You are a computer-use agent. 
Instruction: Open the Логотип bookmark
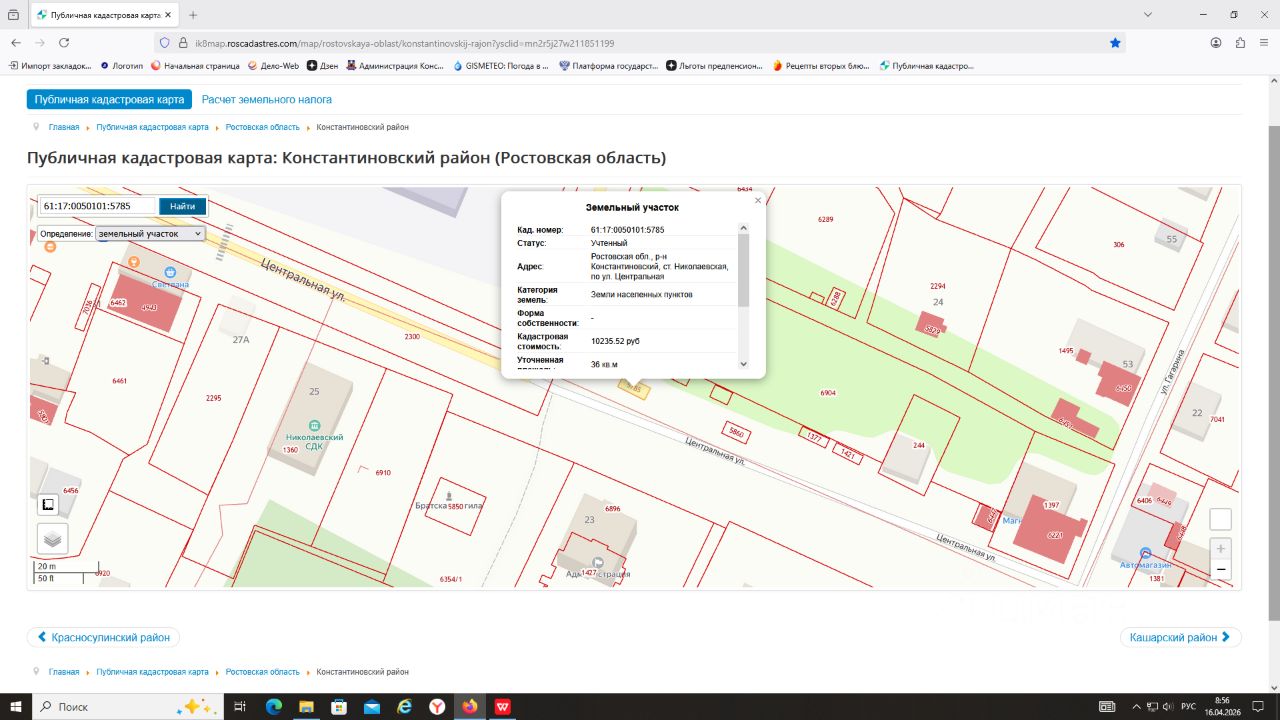pos(122,66)
